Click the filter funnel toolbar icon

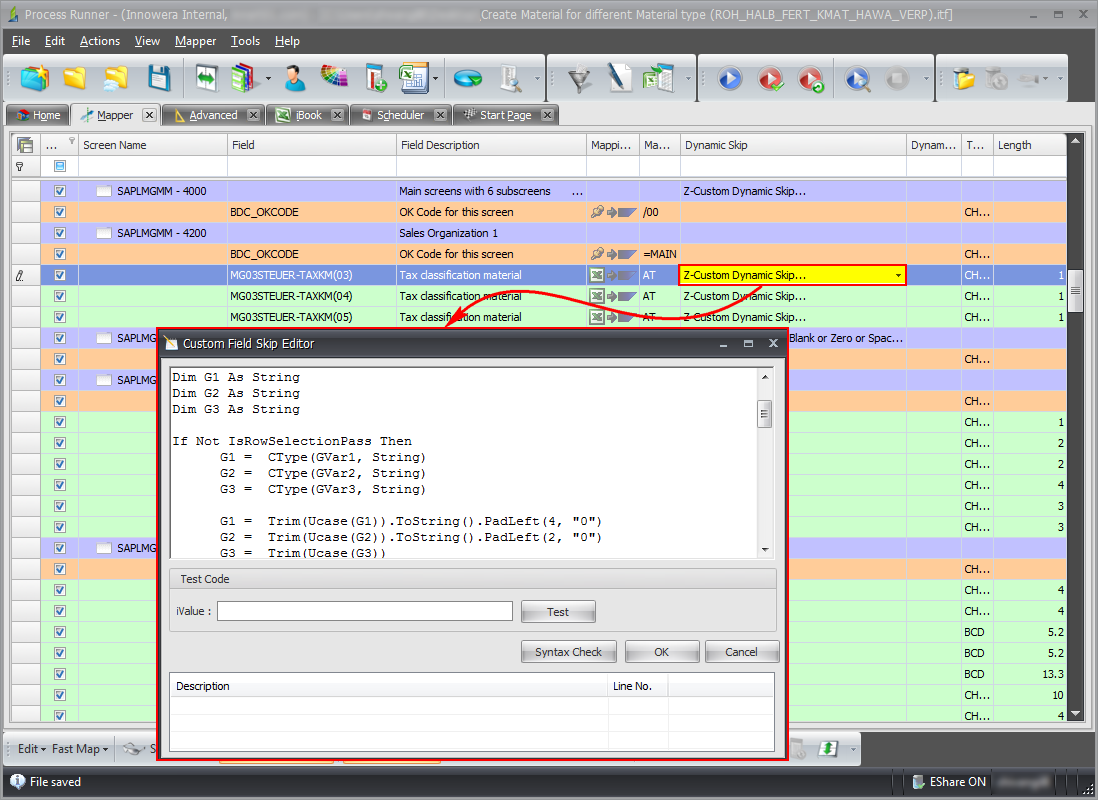tap(579, 78)
